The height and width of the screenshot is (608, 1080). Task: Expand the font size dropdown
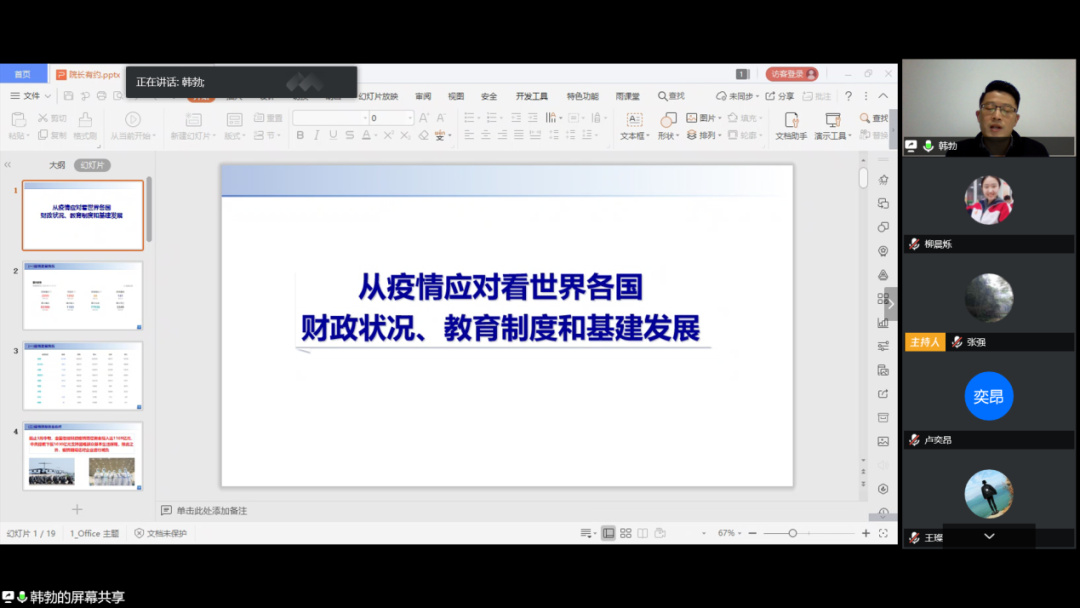click(410, 118)
